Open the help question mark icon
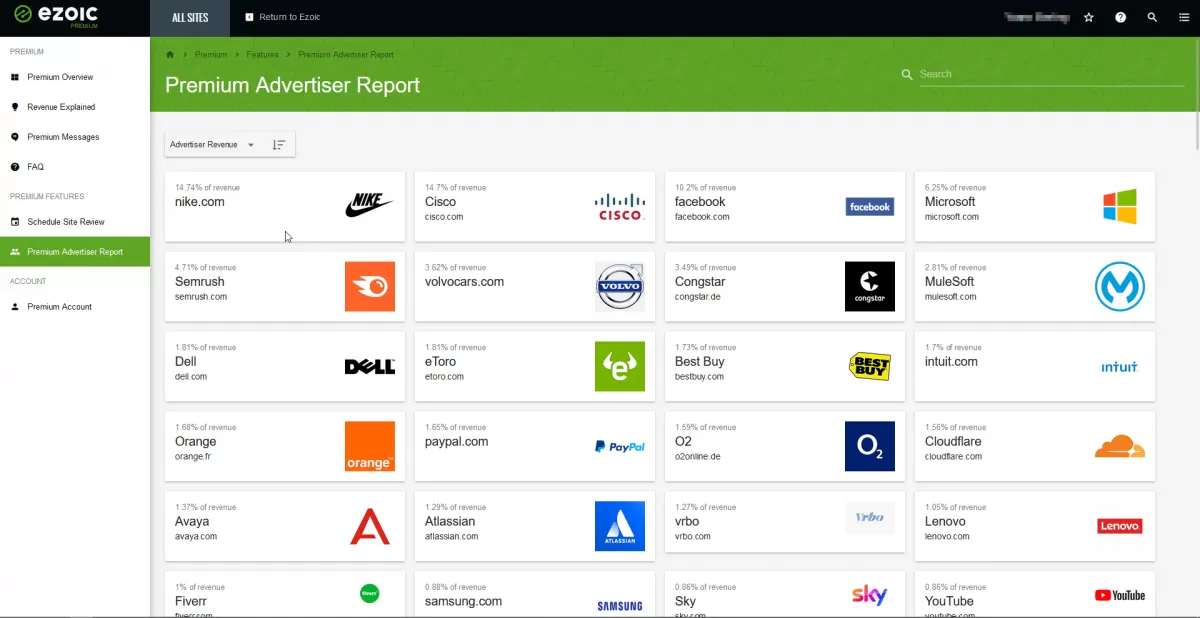Viewport: 1200px width, 618px height. click(x=1121, y=17)
